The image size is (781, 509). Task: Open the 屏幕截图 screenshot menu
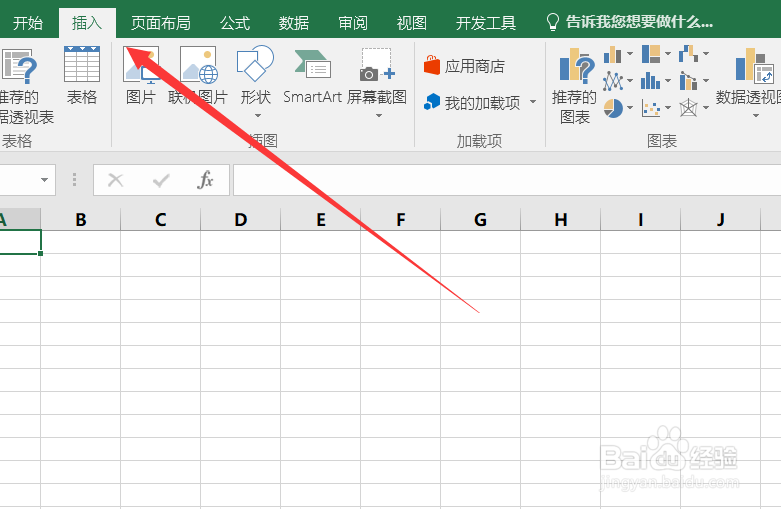coord(377,82)
